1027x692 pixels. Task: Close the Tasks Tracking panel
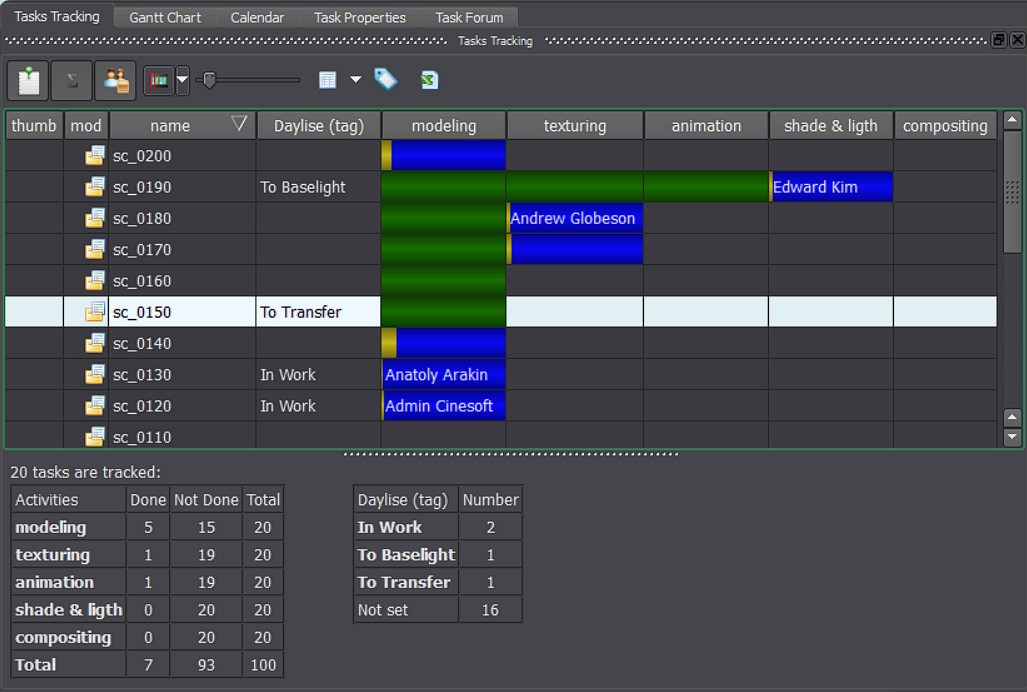pos(1017,40)
